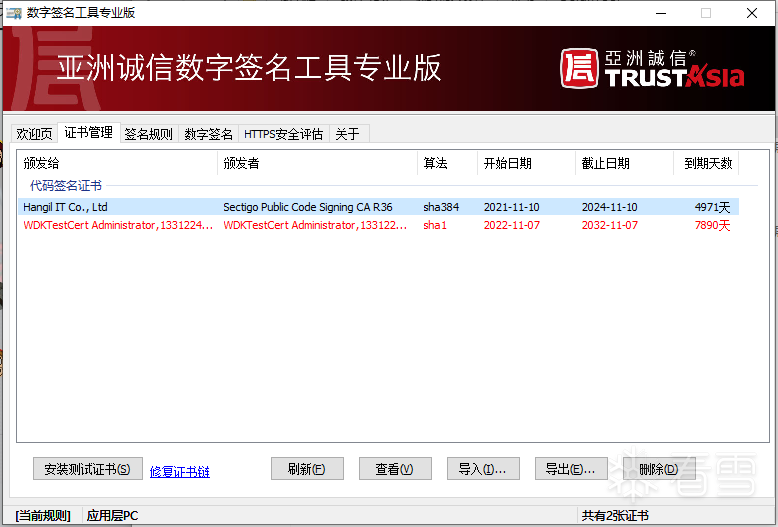Click the TrustAsia logo in the banner

click(x=652, y=68)
